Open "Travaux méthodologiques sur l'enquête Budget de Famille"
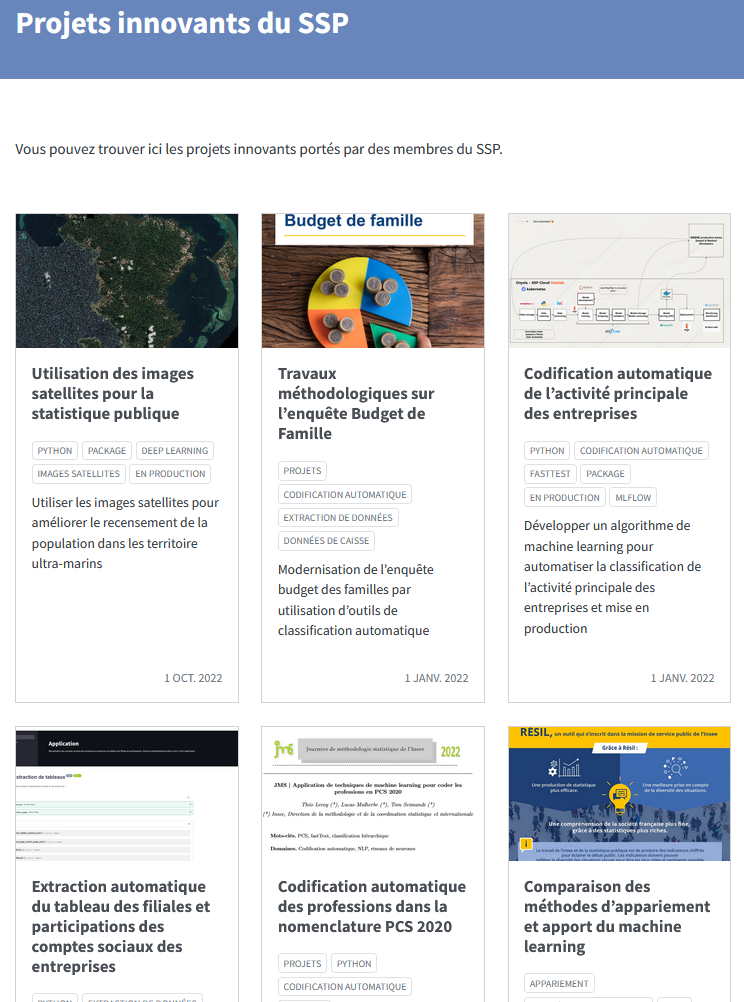 pos(356,403)
